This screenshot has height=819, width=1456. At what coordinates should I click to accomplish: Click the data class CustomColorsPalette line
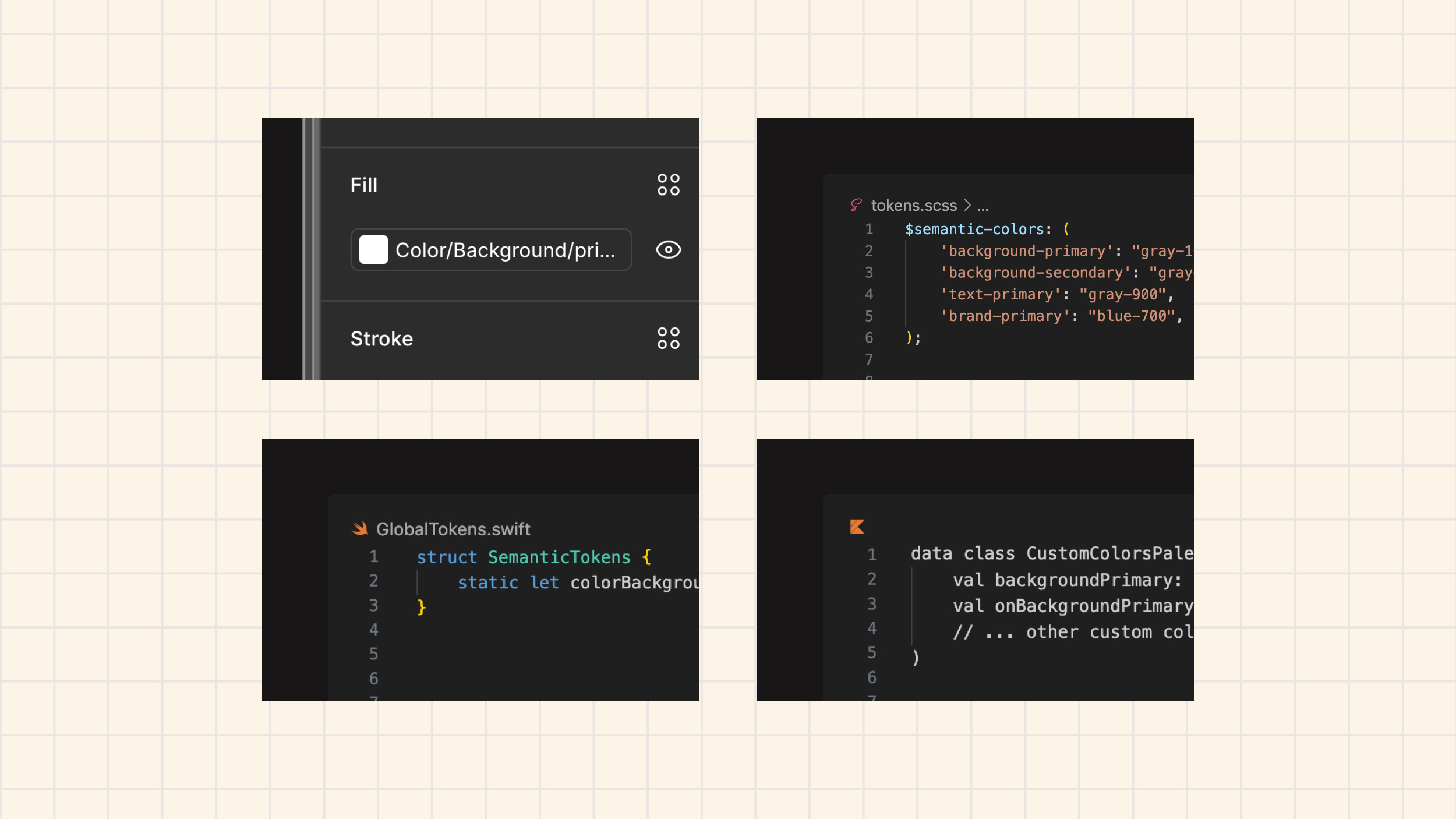[x=1051, y=553]
